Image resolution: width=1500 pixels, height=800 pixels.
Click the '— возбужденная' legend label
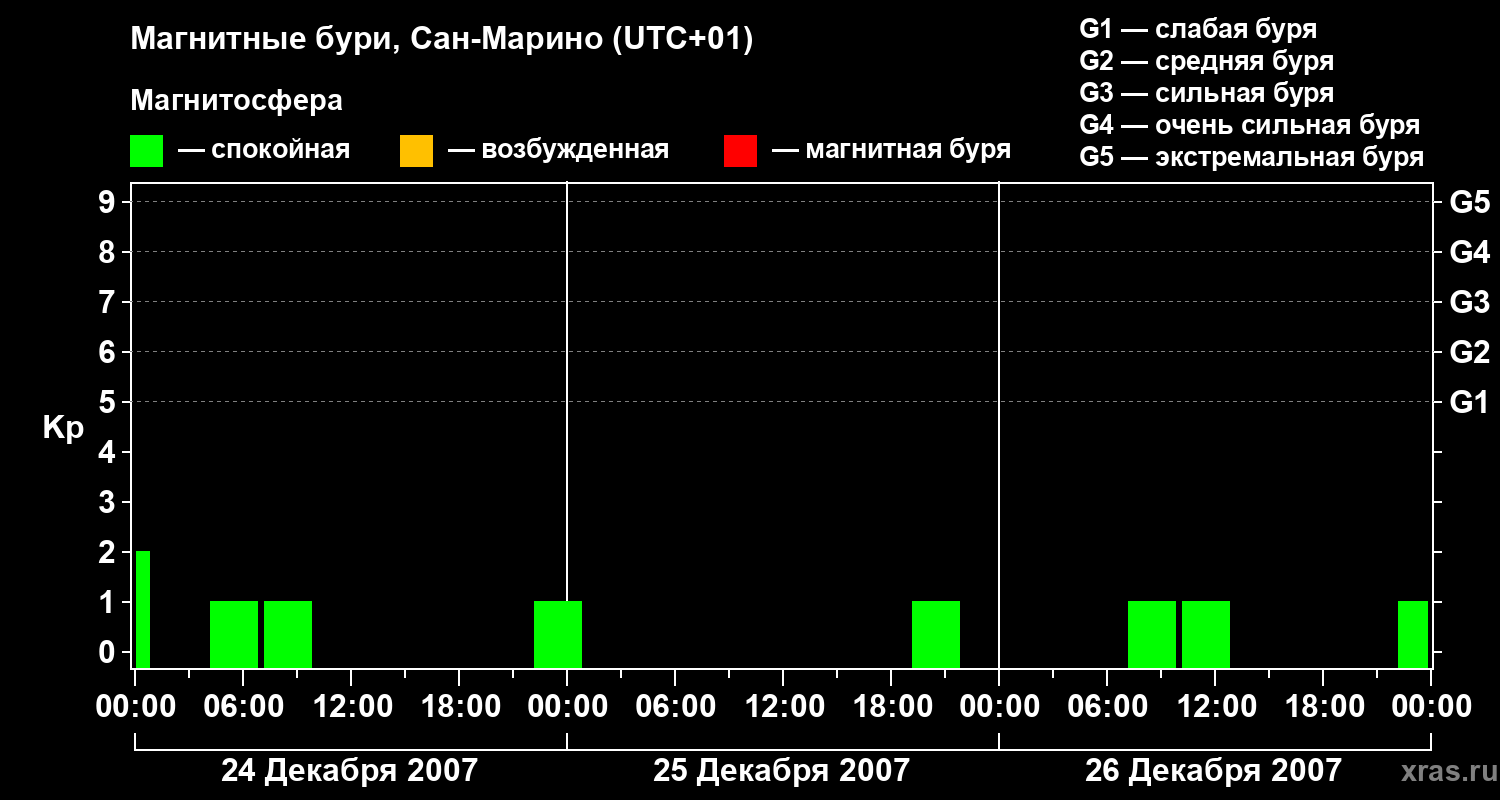point(558,150)
